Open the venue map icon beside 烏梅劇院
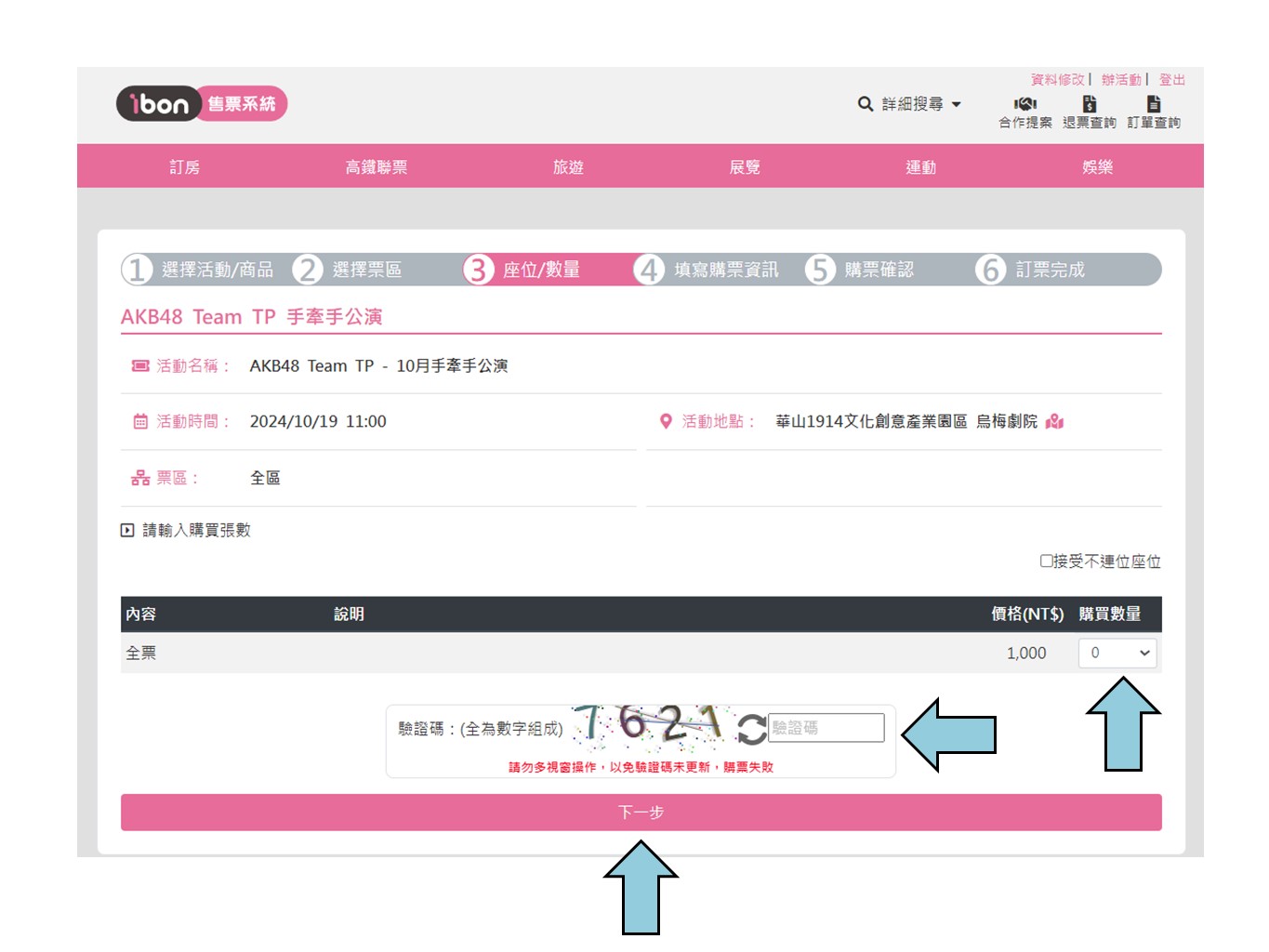1269x952 pixels. pyautogui.click(x=1054, y=422)
